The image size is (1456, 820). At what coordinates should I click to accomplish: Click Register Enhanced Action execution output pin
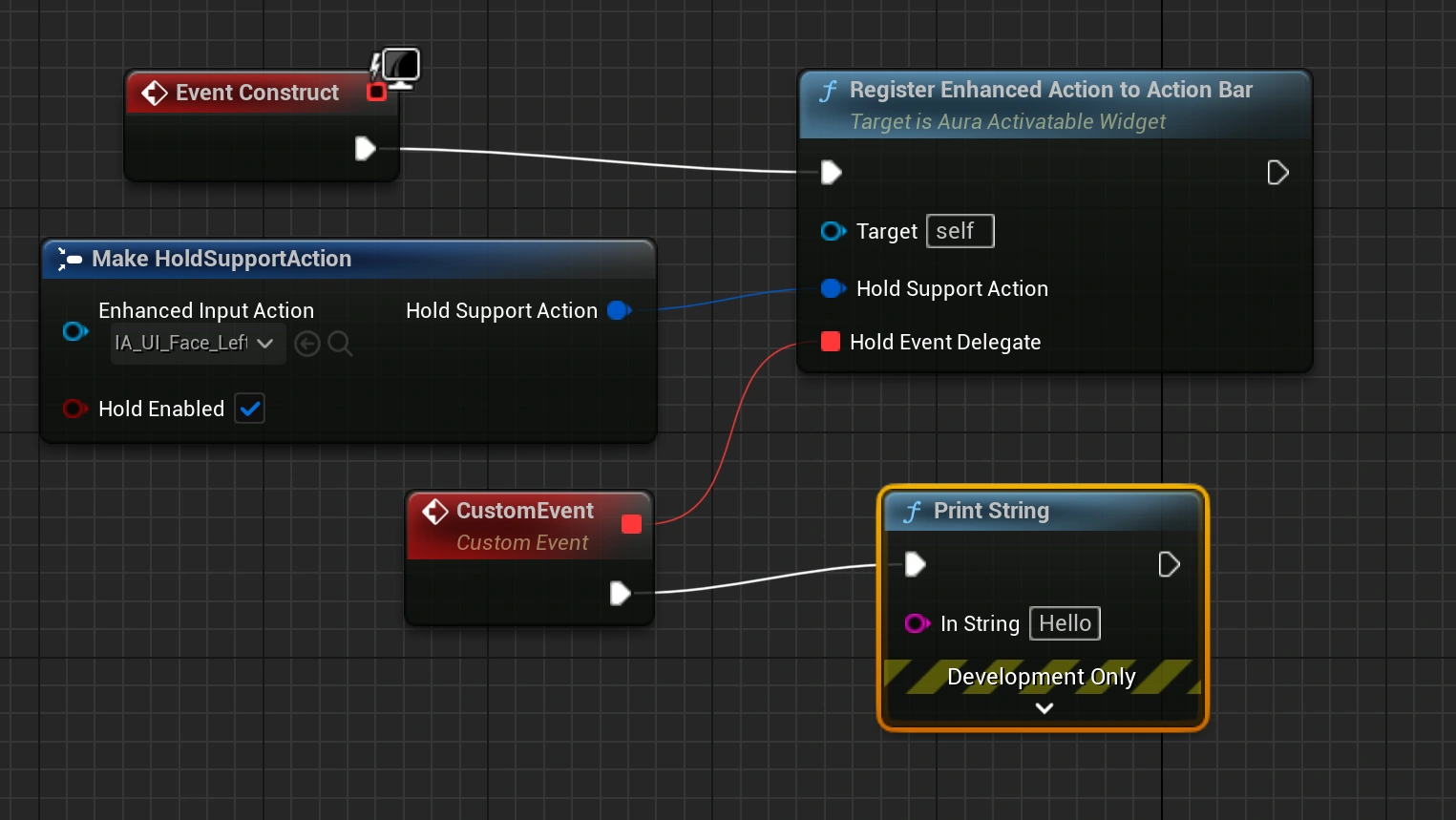(x=1277, y=173)
